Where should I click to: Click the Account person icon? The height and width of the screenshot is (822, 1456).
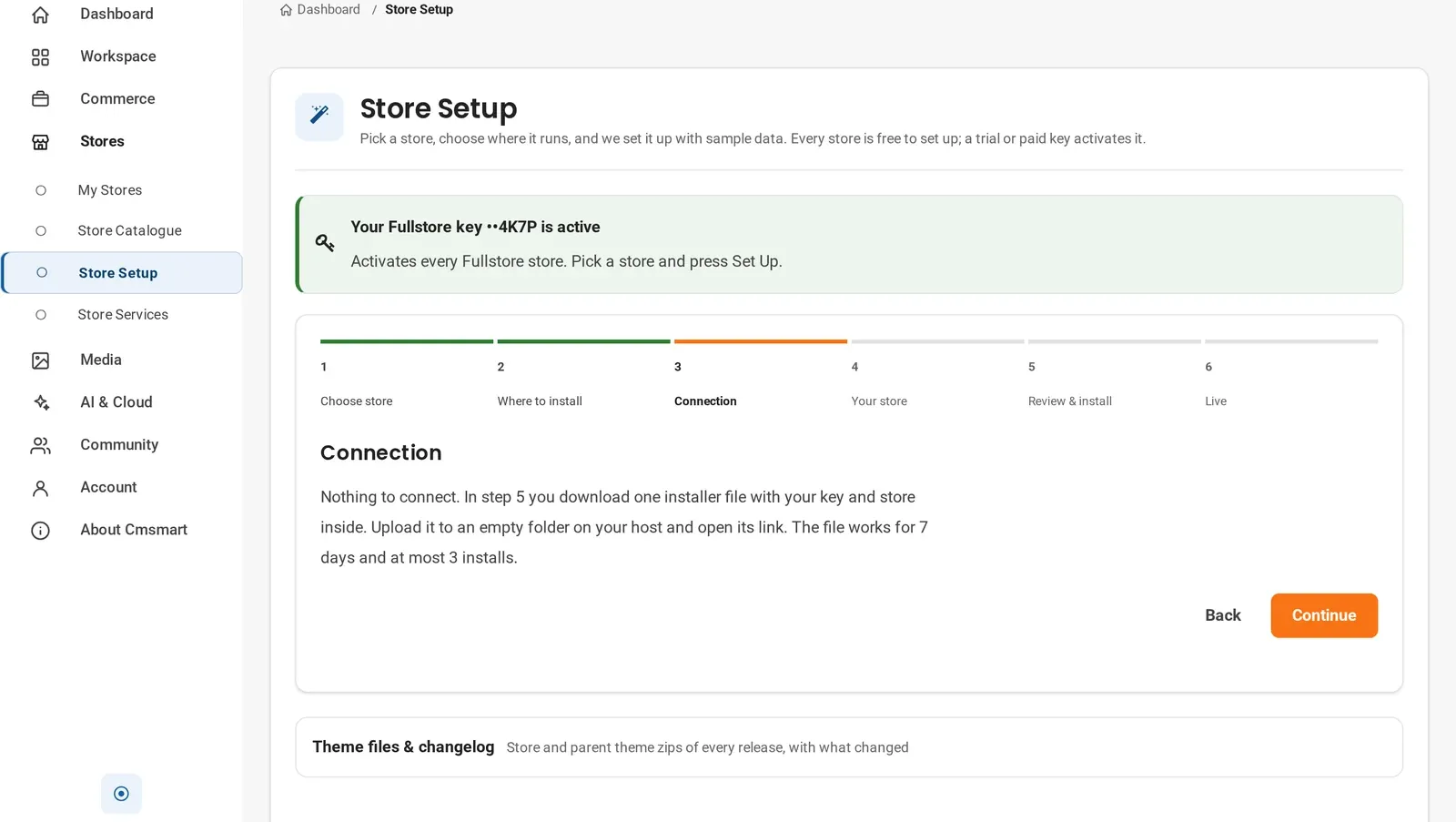pos(40,488)
